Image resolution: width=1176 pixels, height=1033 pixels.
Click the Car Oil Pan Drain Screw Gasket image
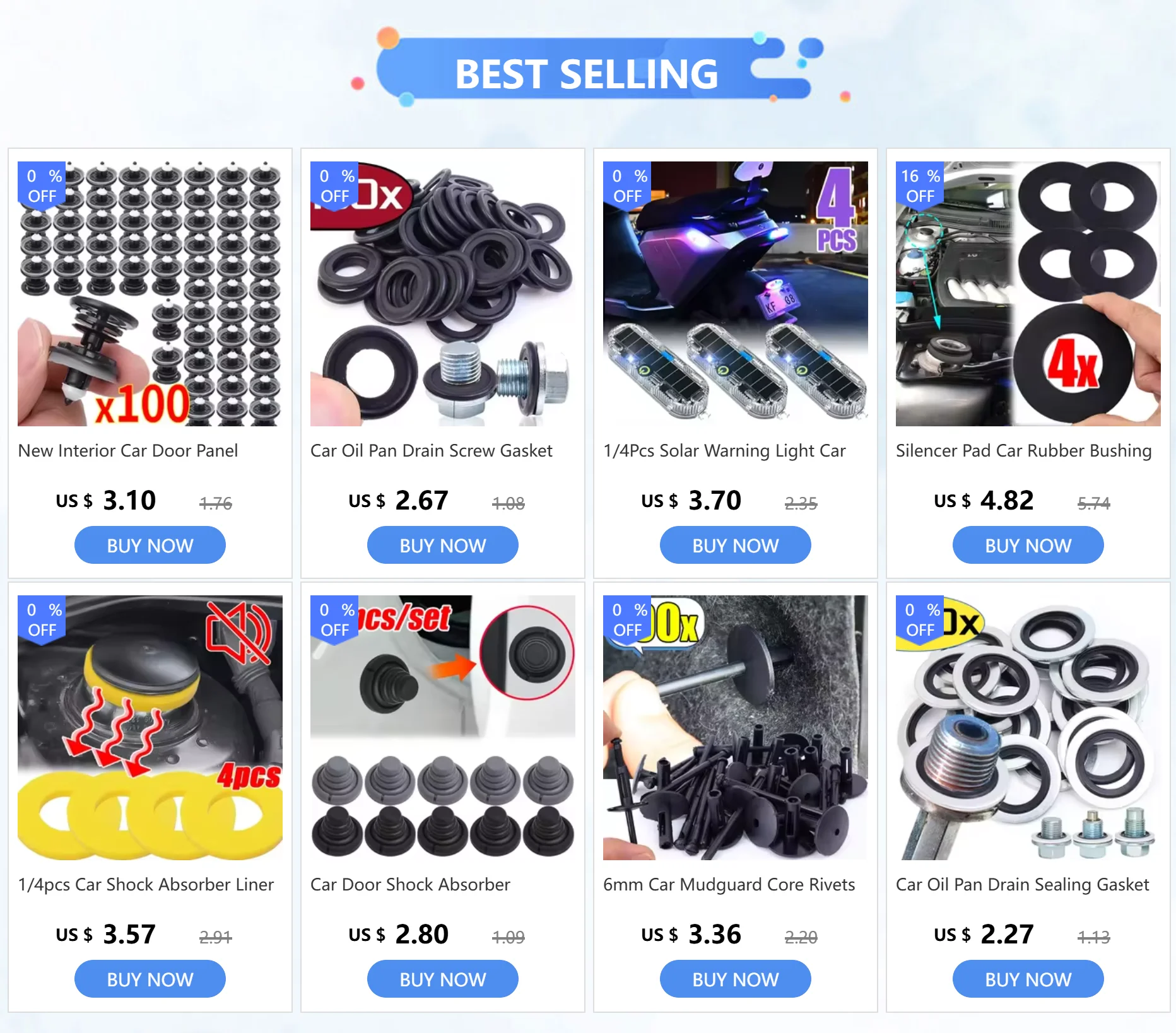pos(443,294)
